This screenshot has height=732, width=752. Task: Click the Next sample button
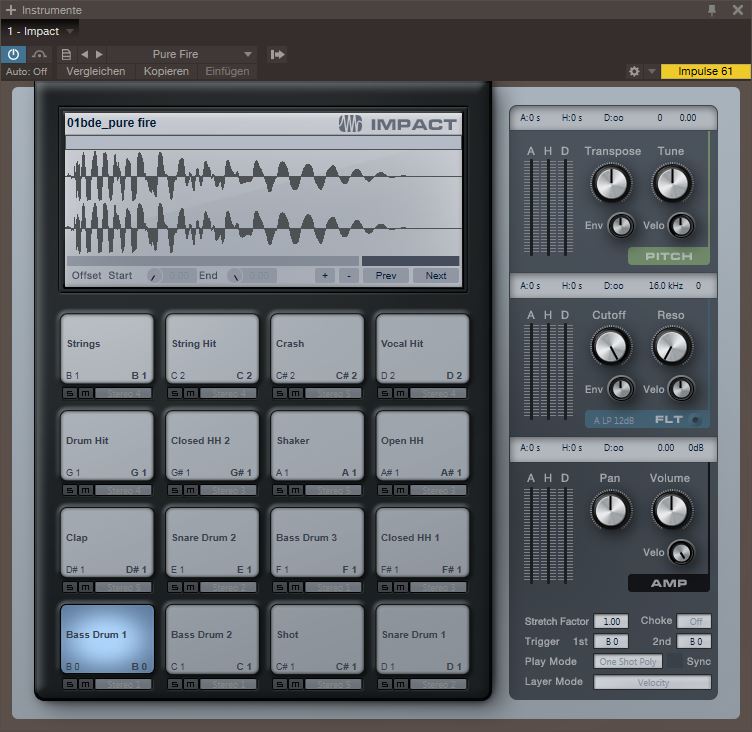click(435, 275)
